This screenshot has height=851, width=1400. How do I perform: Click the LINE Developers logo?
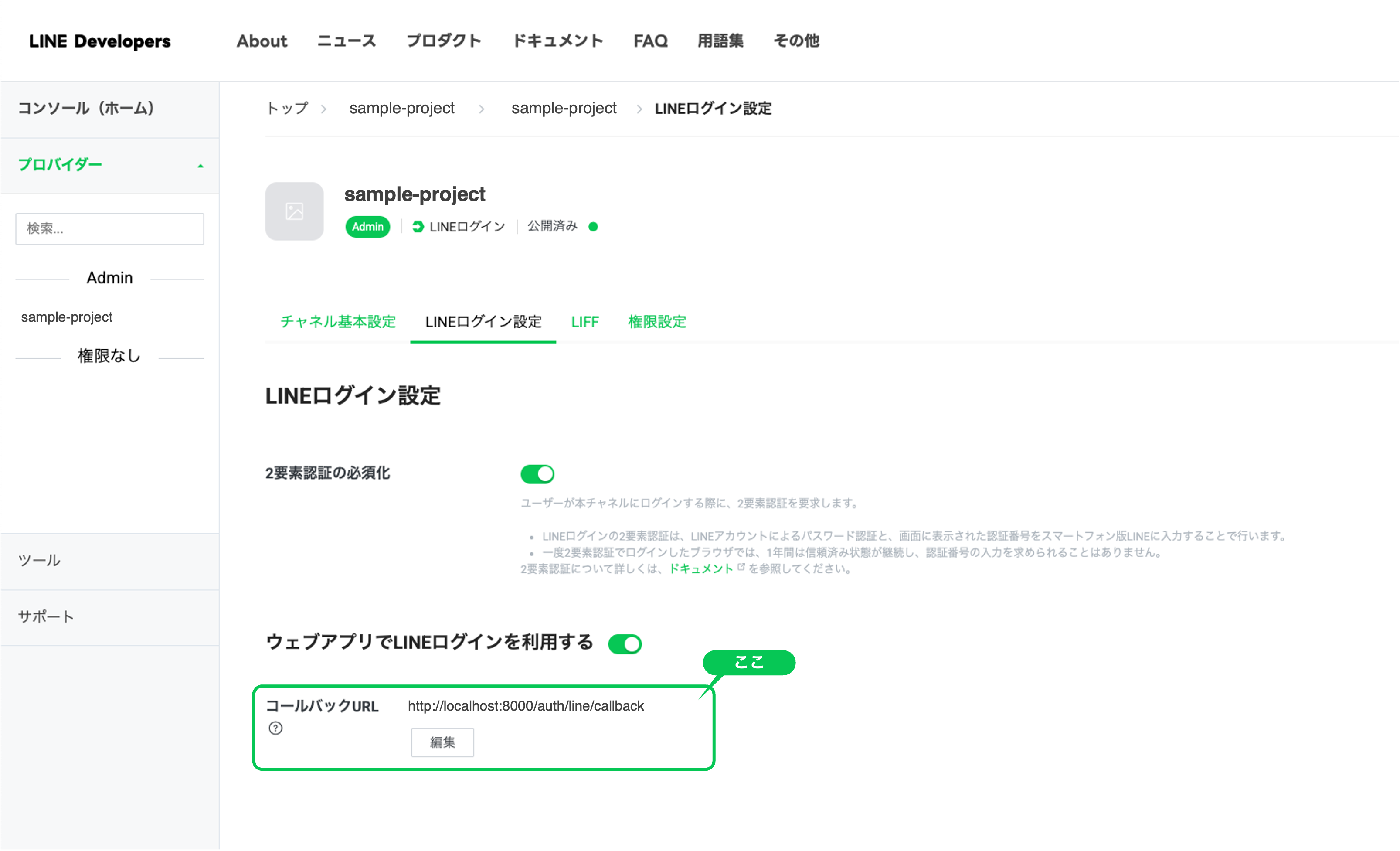click(100, 41)
